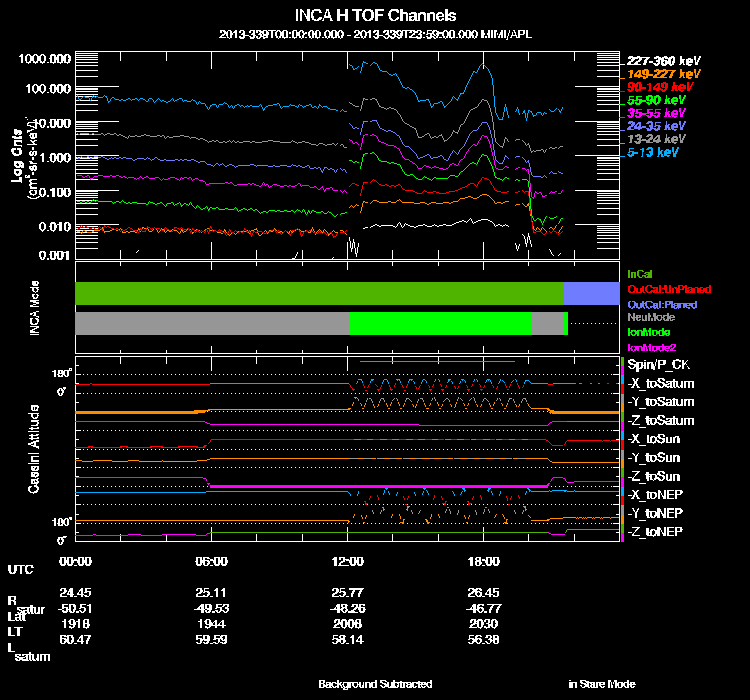
Task: Click the in Stare Mode footer text
Action: (x=601, y=684)
